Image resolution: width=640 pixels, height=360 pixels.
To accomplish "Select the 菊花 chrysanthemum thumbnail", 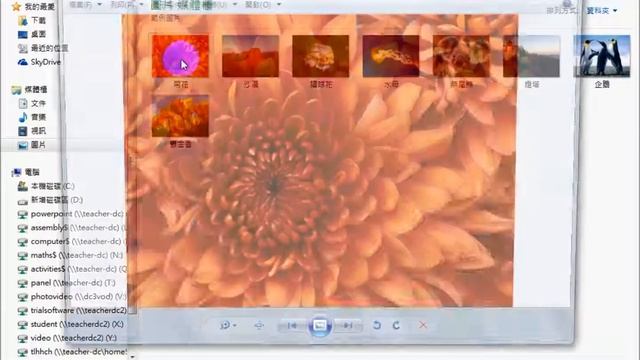I will pos(180,56).
